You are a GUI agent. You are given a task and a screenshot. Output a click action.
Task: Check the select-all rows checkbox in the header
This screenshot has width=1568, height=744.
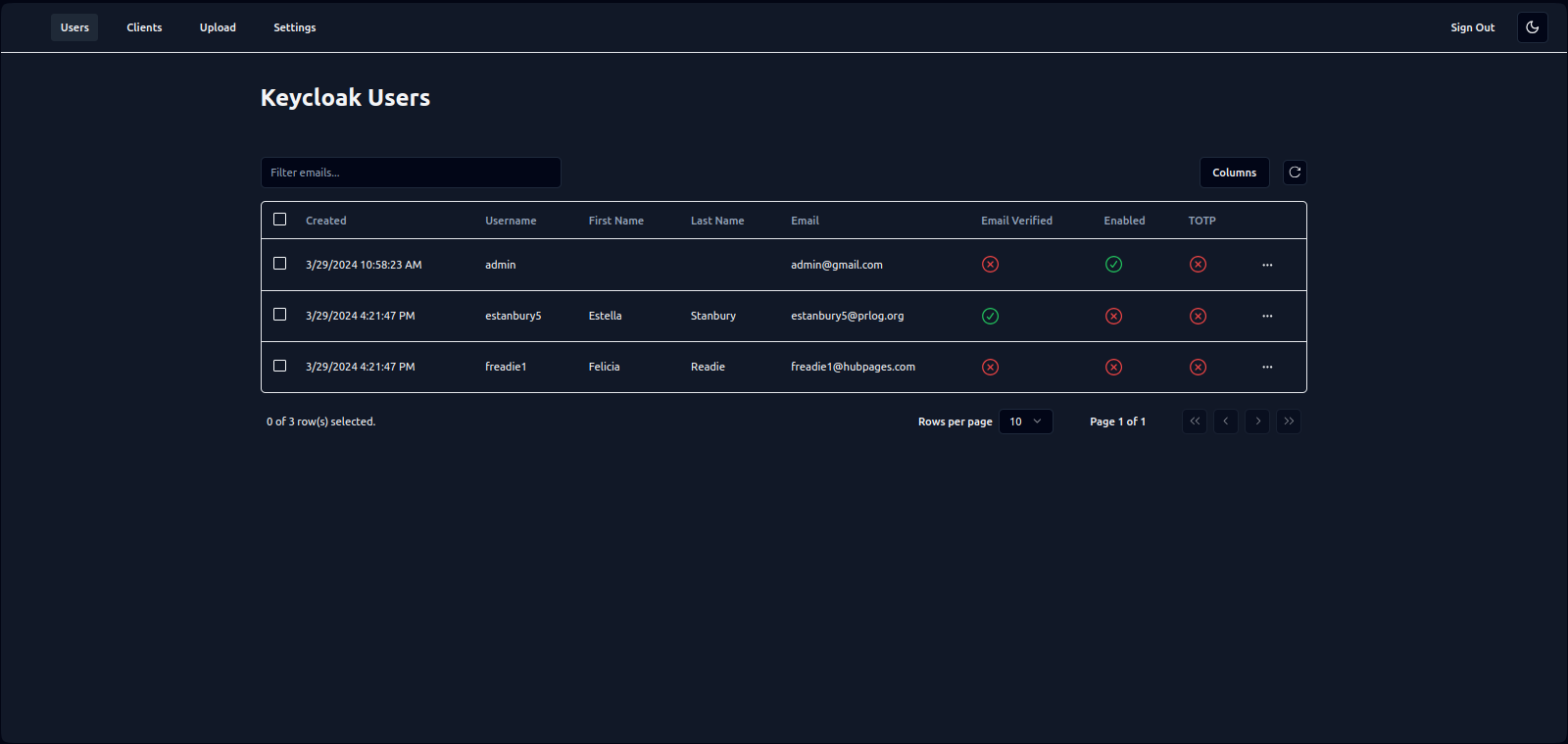(x=280, y=220)
